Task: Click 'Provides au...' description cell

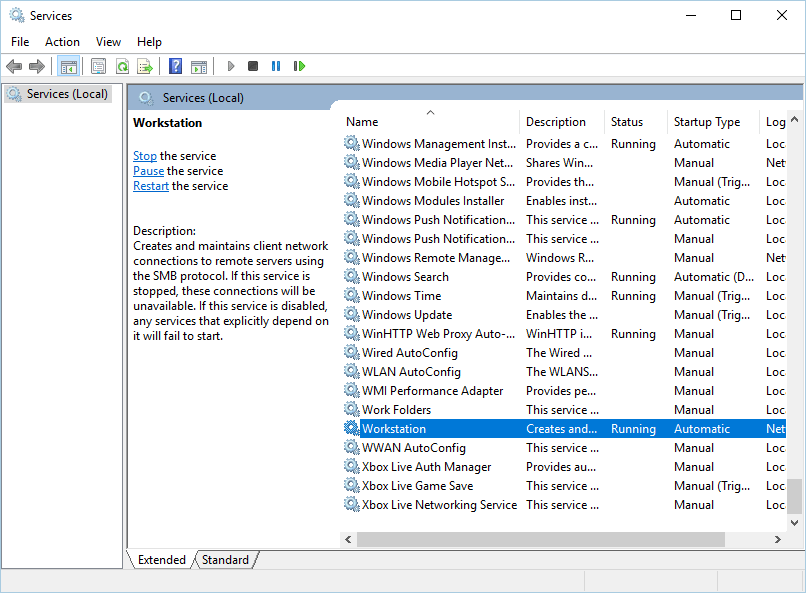Action: pos(560,467)
